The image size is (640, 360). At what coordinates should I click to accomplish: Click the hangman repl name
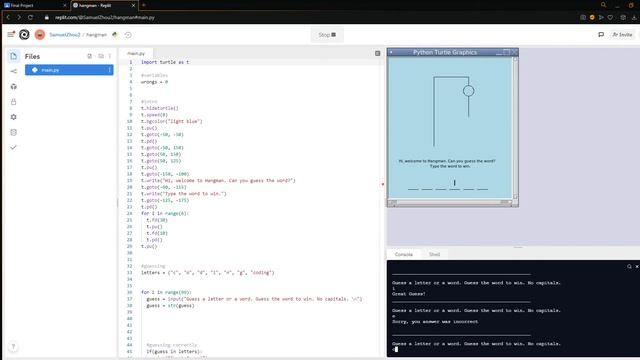96,35
